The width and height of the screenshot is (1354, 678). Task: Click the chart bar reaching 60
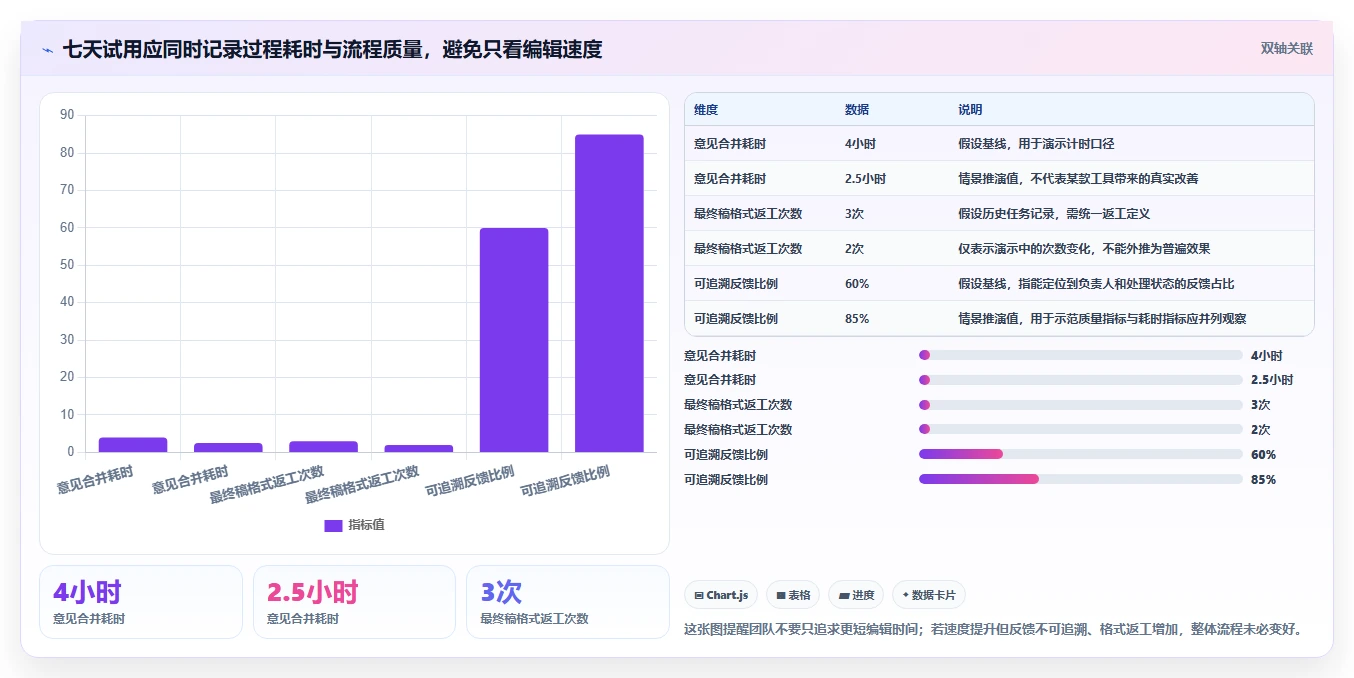tap(514, 340)
